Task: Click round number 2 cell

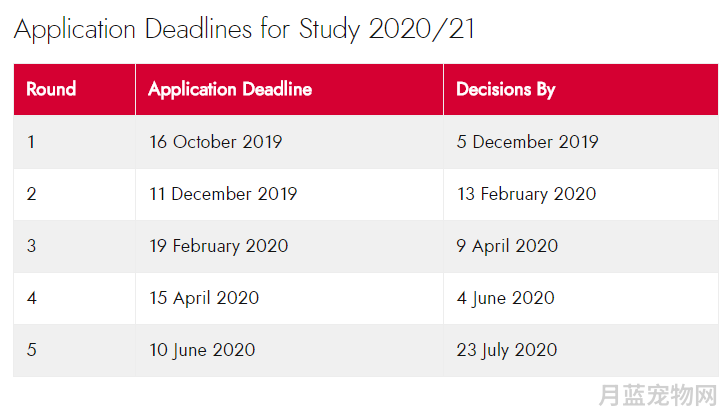Action: point(74,194)
